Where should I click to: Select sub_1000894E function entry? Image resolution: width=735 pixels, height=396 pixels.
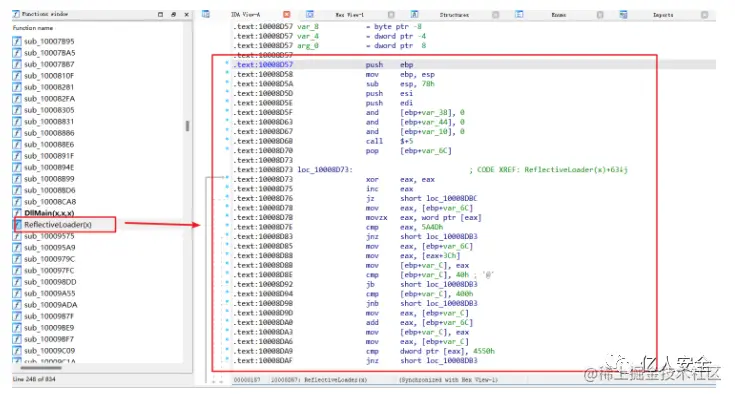tap(49, 167)
